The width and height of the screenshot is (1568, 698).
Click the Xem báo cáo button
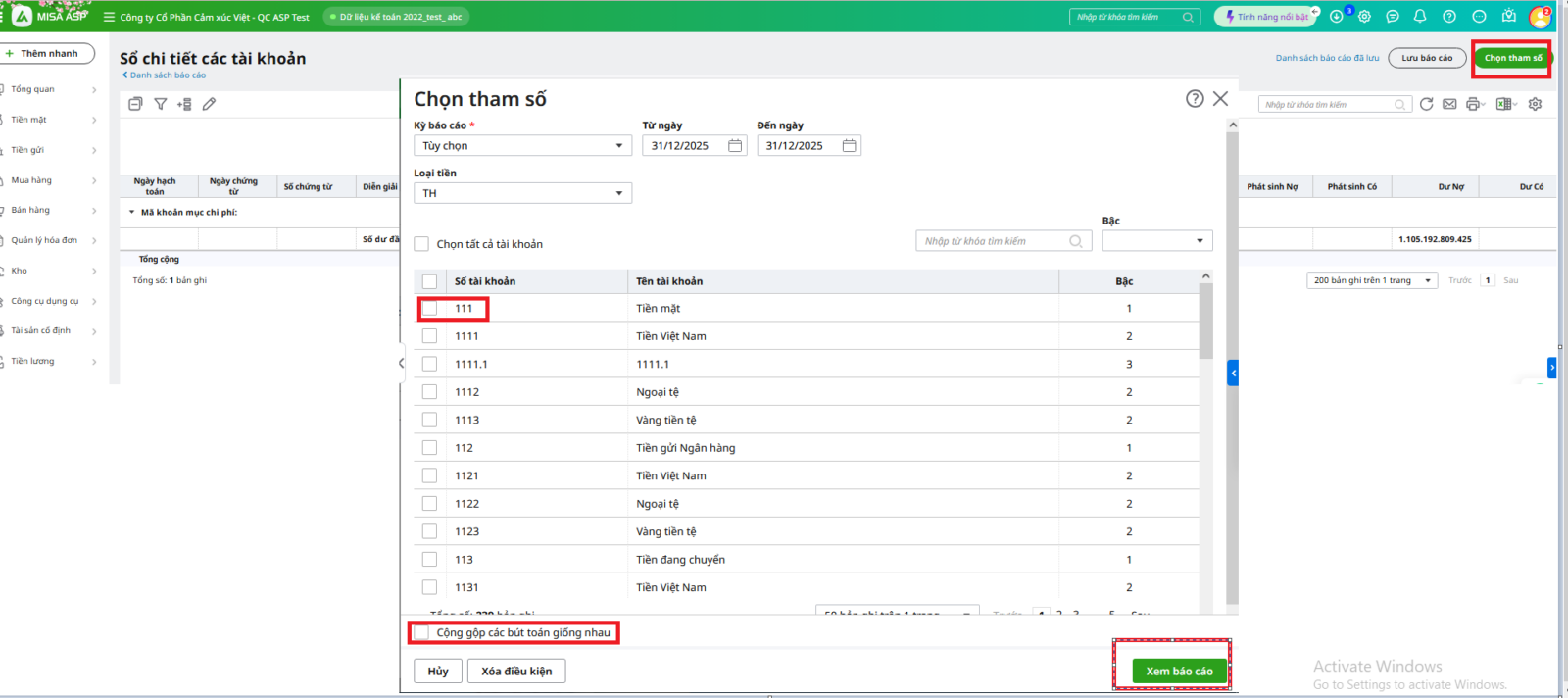point(1179,672)
